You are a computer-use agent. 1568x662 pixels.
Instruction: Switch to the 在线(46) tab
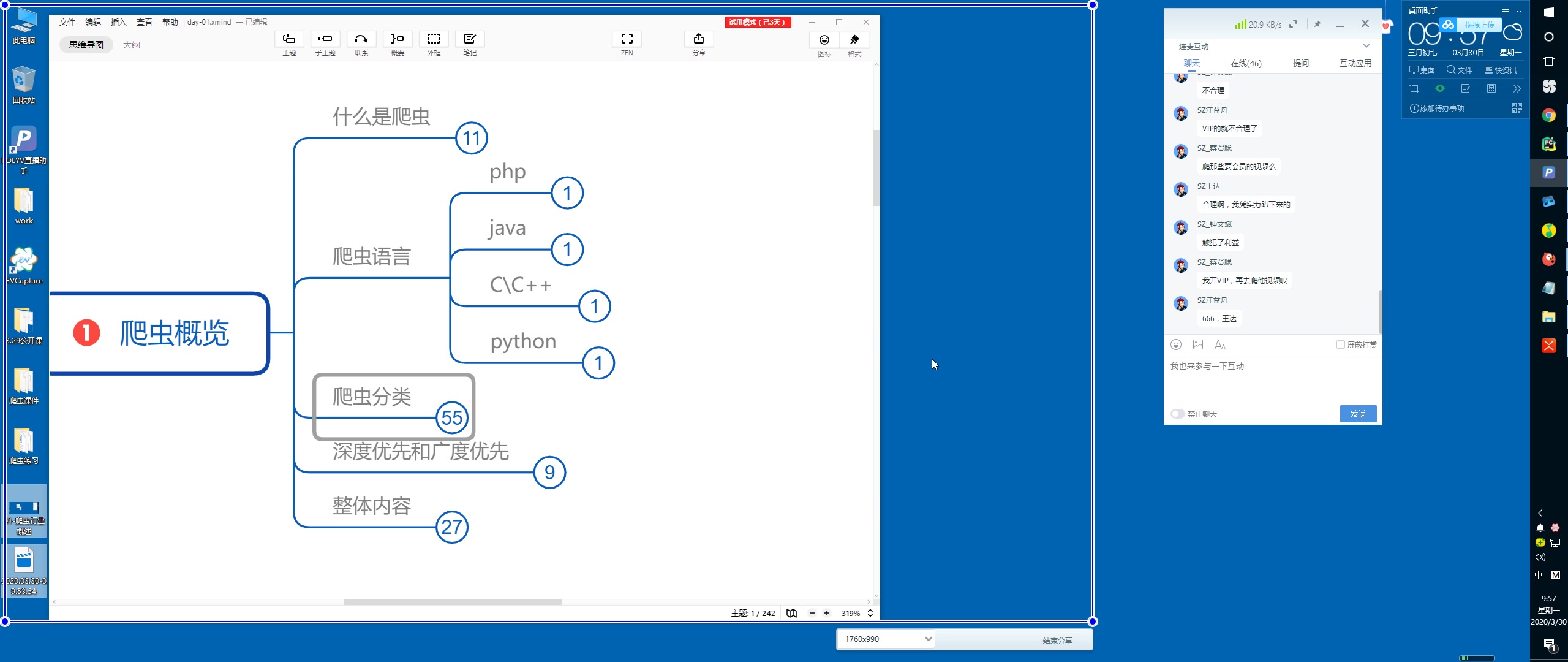coord(1246,63)
